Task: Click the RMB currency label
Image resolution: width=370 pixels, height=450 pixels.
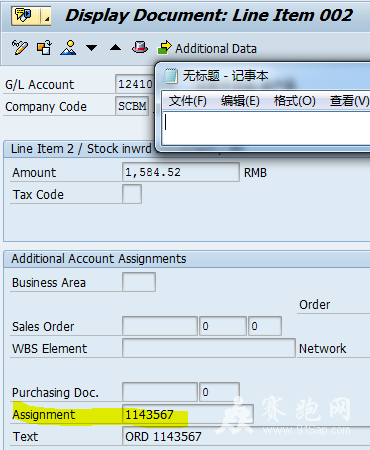Action: [x=255, y=173]
